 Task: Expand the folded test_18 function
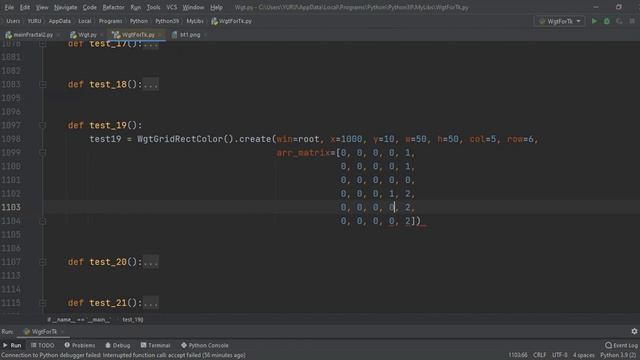(42, 84)
